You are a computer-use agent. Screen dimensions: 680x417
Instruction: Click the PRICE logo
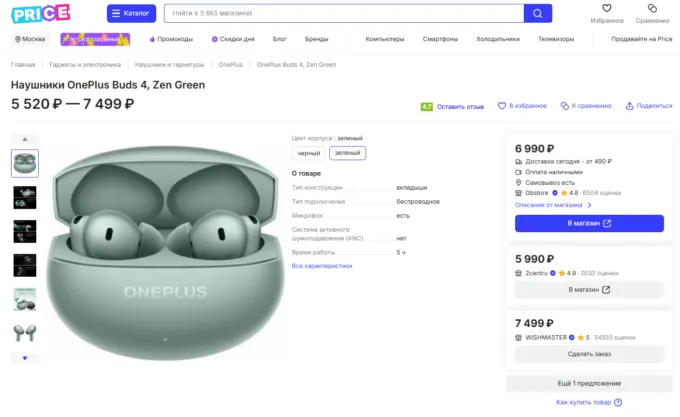40,13
